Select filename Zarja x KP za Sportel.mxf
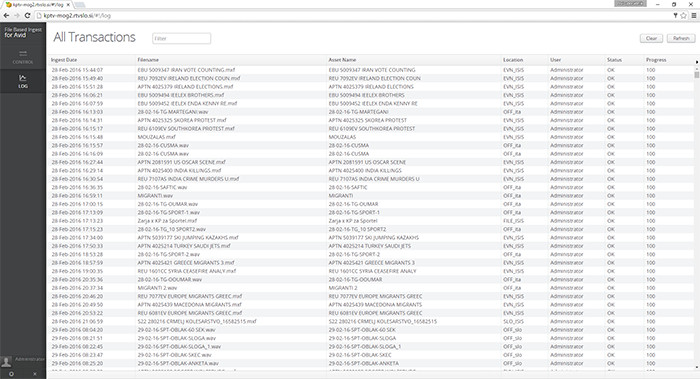700x379 pixels. (167, 221)
